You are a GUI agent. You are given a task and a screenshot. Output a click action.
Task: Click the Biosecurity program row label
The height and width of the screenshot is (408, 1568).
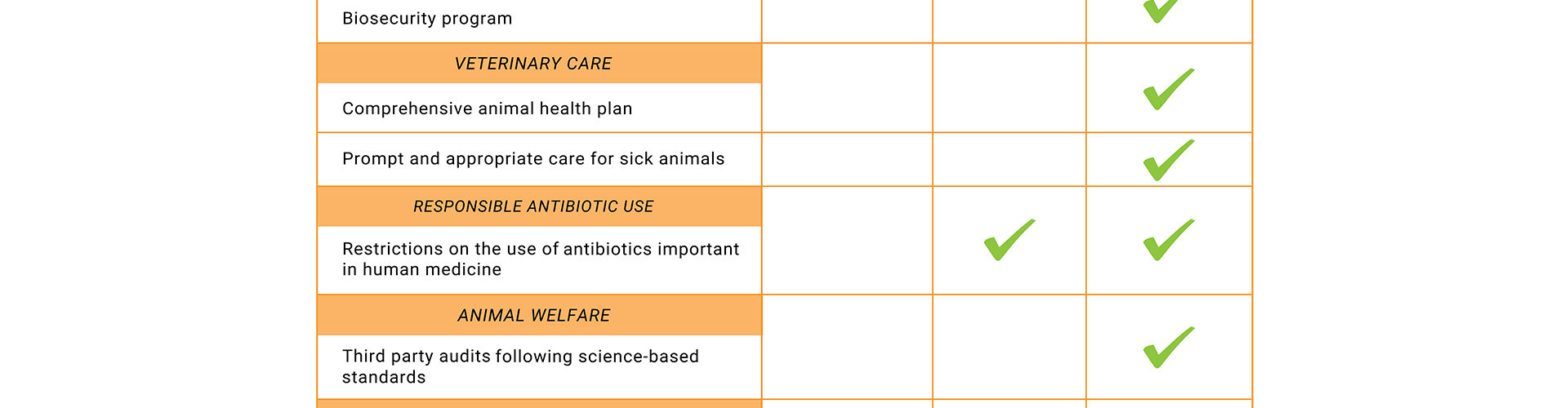[x=427, y=19]
